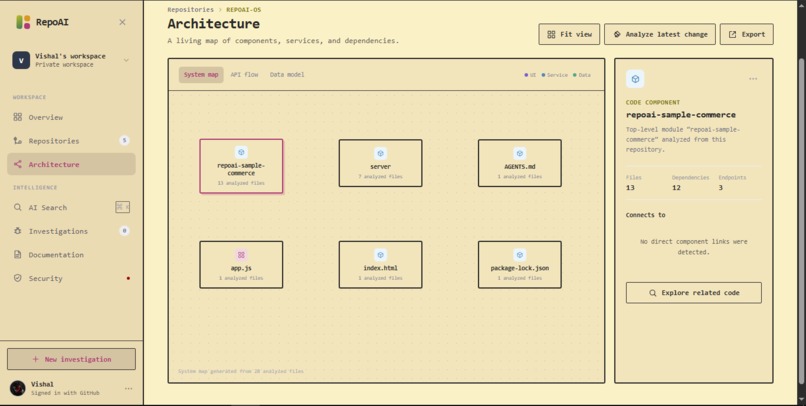Select AGENTS.md component node
The width and height of the screenshot is (806, 406).
tap(520, 163)
